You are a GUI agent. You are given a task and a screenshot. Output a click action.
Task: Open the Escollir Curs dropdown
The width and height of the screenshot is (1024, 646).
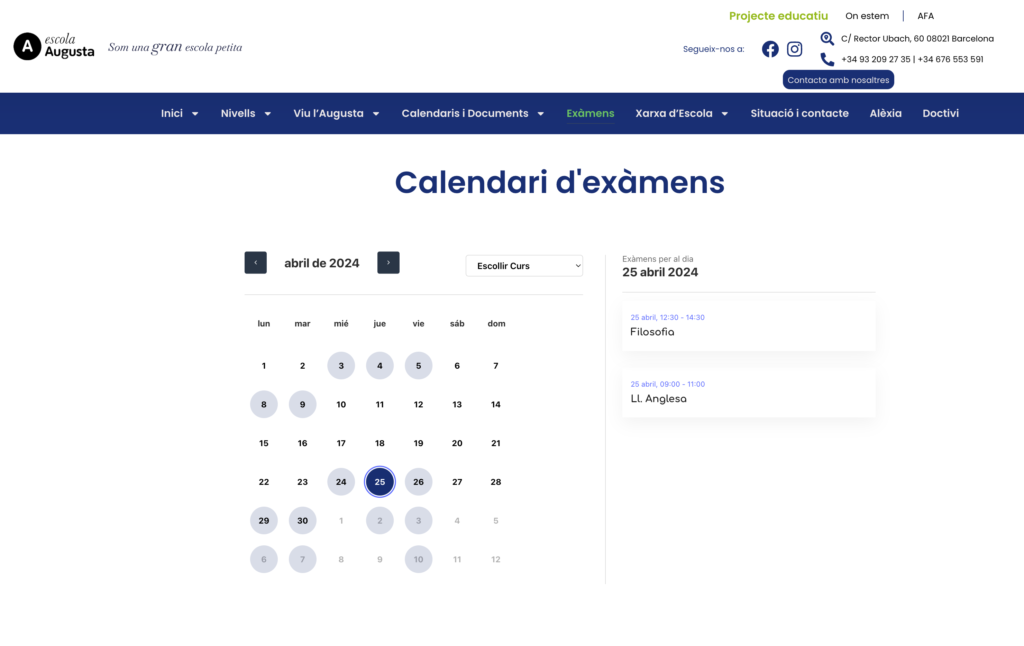point(524,266)
